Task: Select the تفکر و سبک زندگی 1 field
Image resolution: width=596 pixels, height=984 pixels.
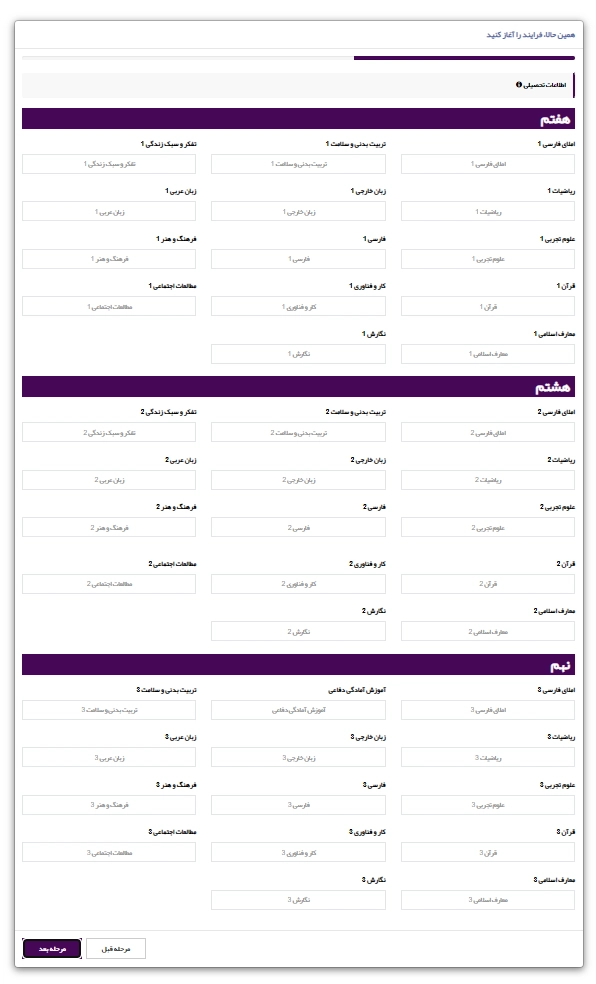Action: [x=109, y=164]
